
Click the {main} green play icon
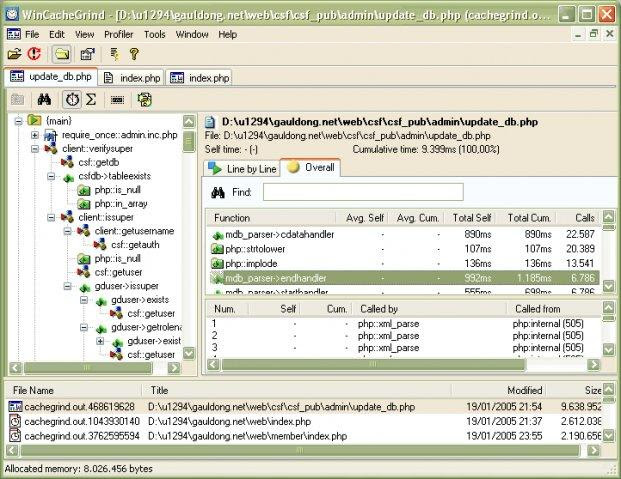(x=34, y=120)
